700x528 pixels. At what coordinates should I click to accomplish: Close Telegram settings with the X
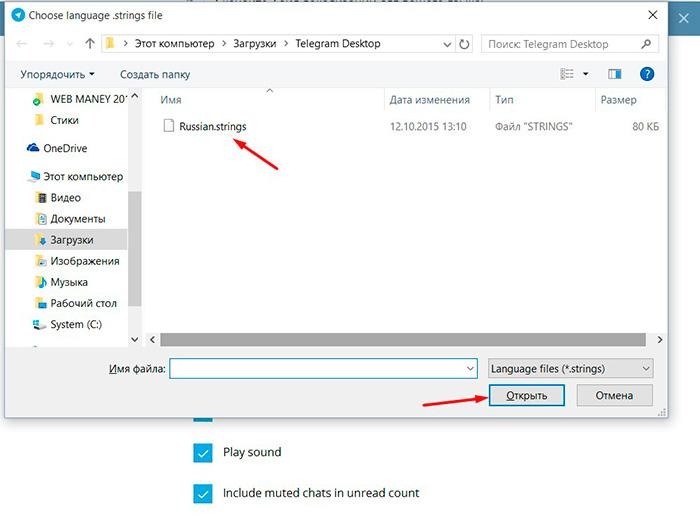tap(683, 18)
